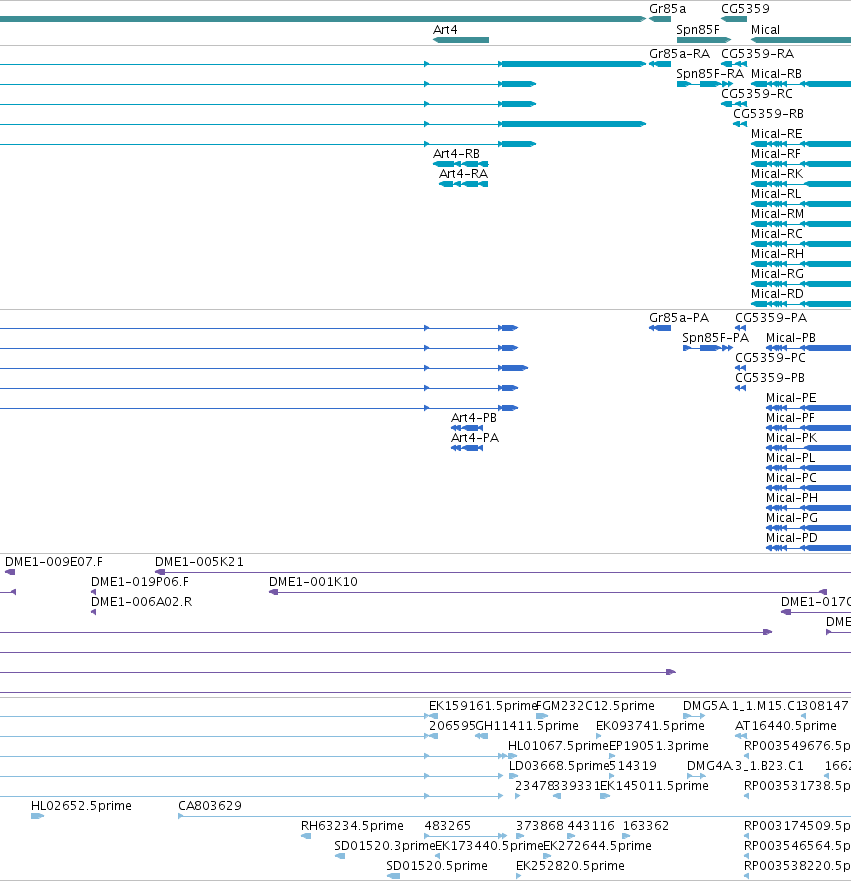Open CDS feature Mical-PK
The height and width of the screenshot is (881, 851).
(808, 448)
